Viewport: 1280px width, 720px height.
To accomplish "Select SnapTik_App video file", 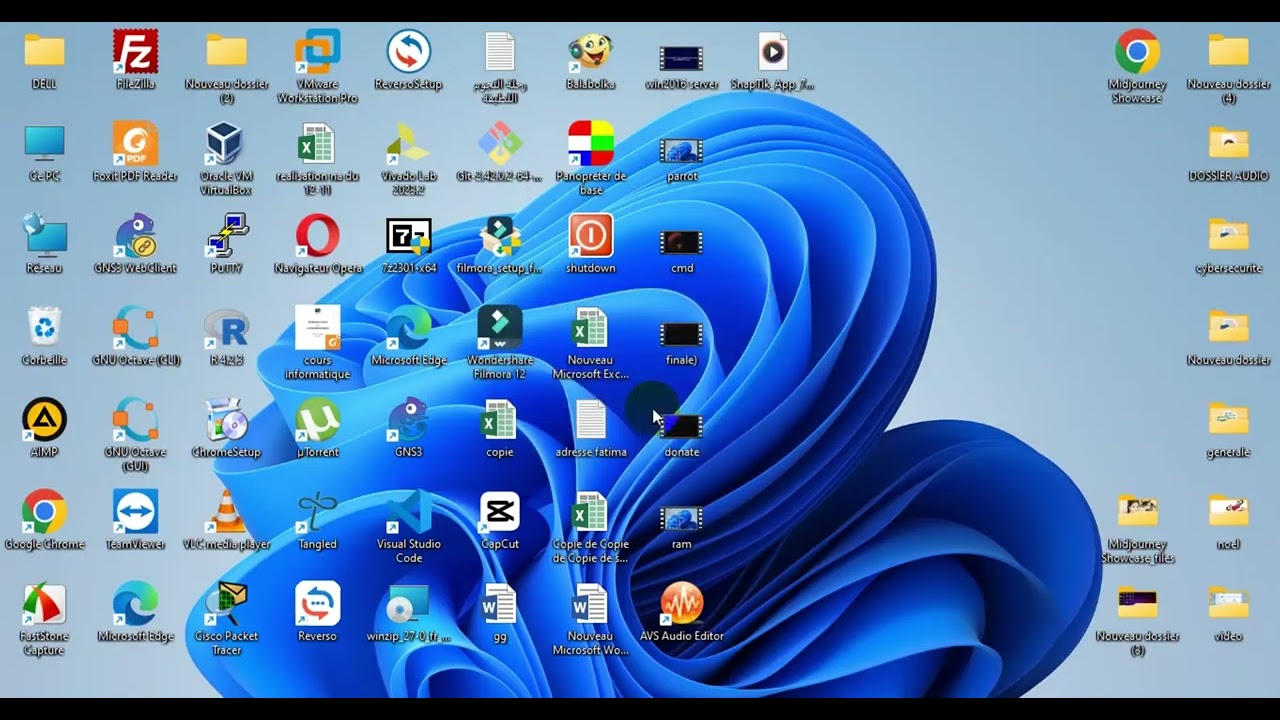I will tap(772, 52).
